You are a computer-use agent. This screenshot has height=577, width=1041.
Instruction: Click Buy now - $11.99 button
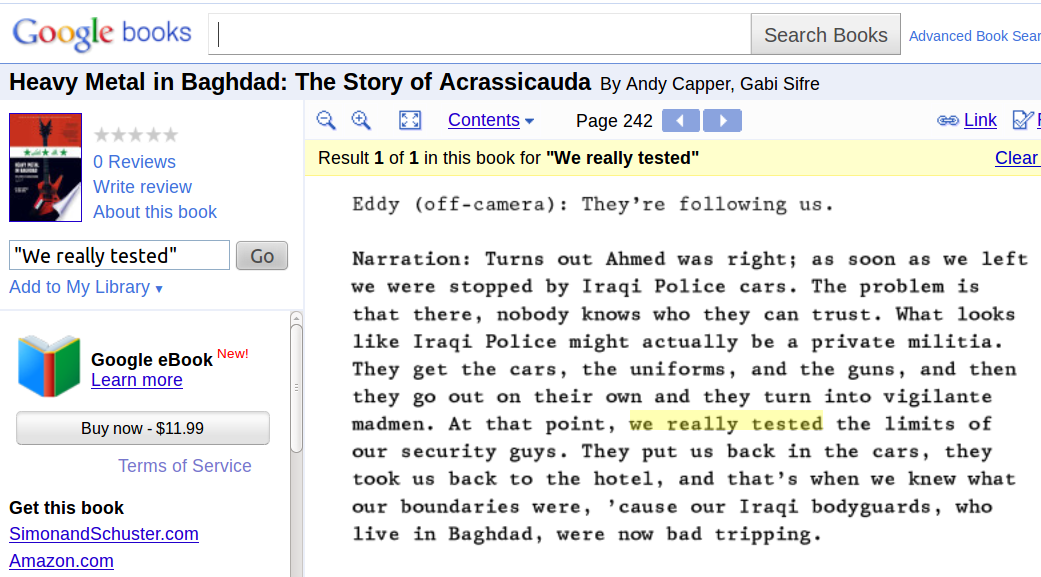click(143, 428)
